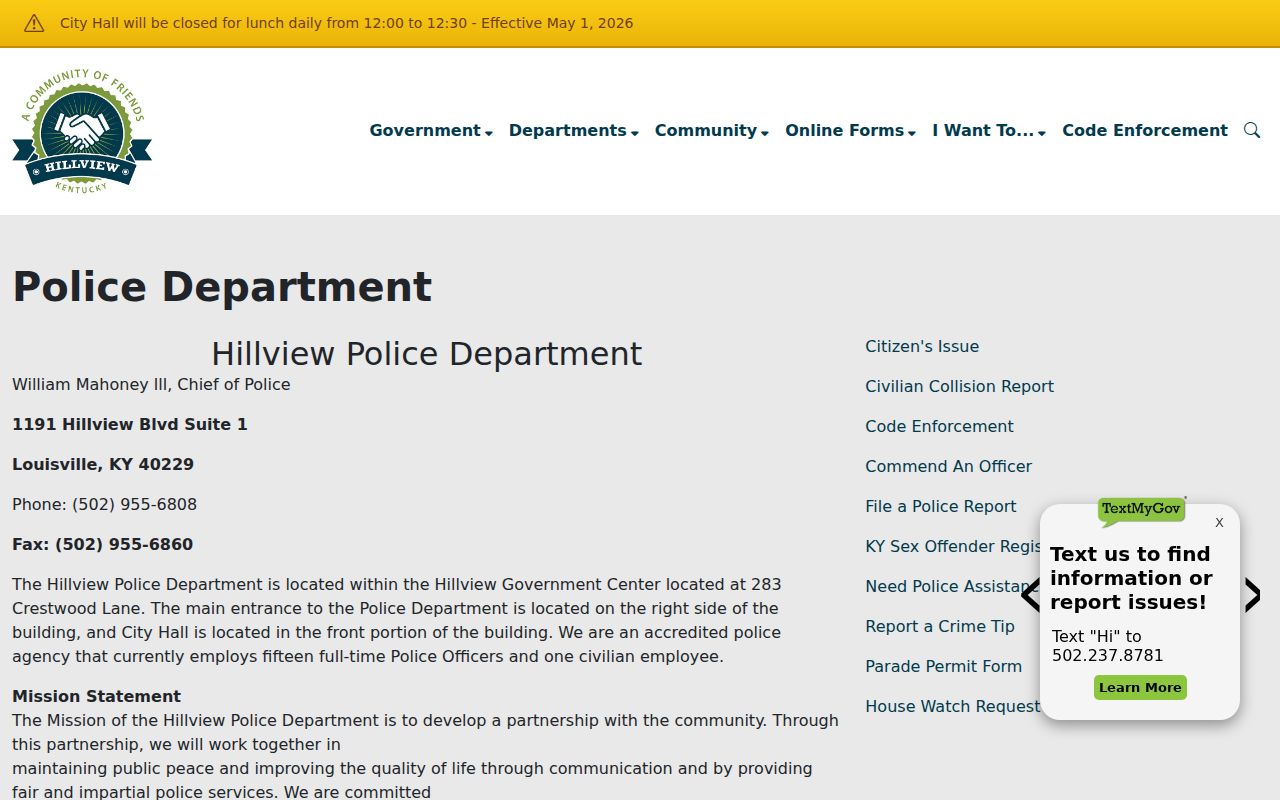The image size is (1280, 800).
Task: Click the Phone: (502) 955-6808 line
Action: [x=104, y=504]
